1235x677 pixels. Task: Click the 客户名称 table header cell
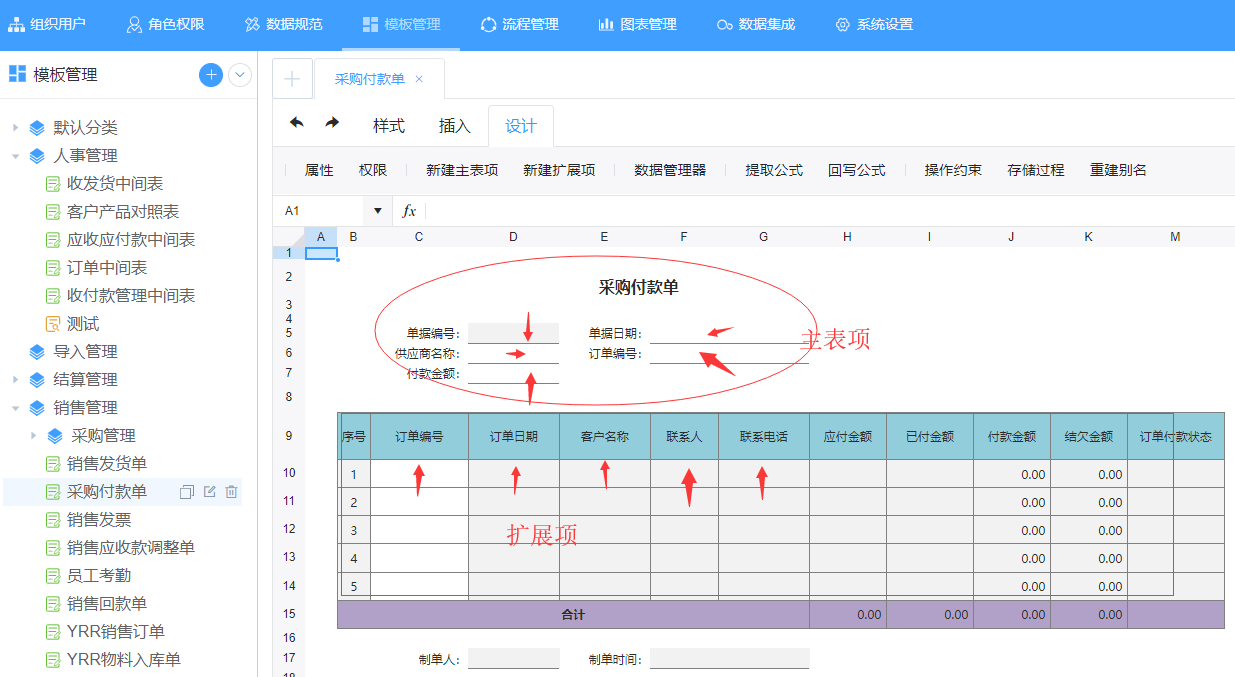[x=604, y=437]
